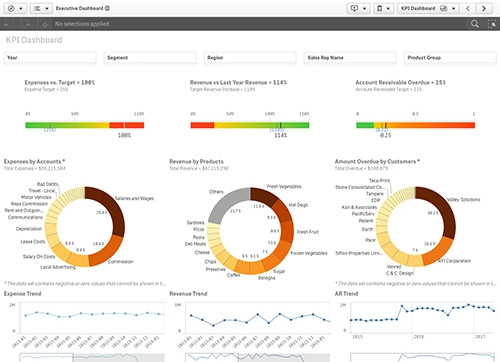Open the Product Group filter

click(x=450, y=58)
